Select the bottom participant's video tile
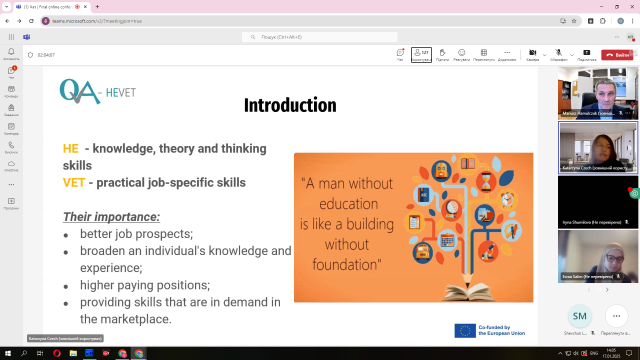The image size is (640, 360). click(x=598, y=256)
